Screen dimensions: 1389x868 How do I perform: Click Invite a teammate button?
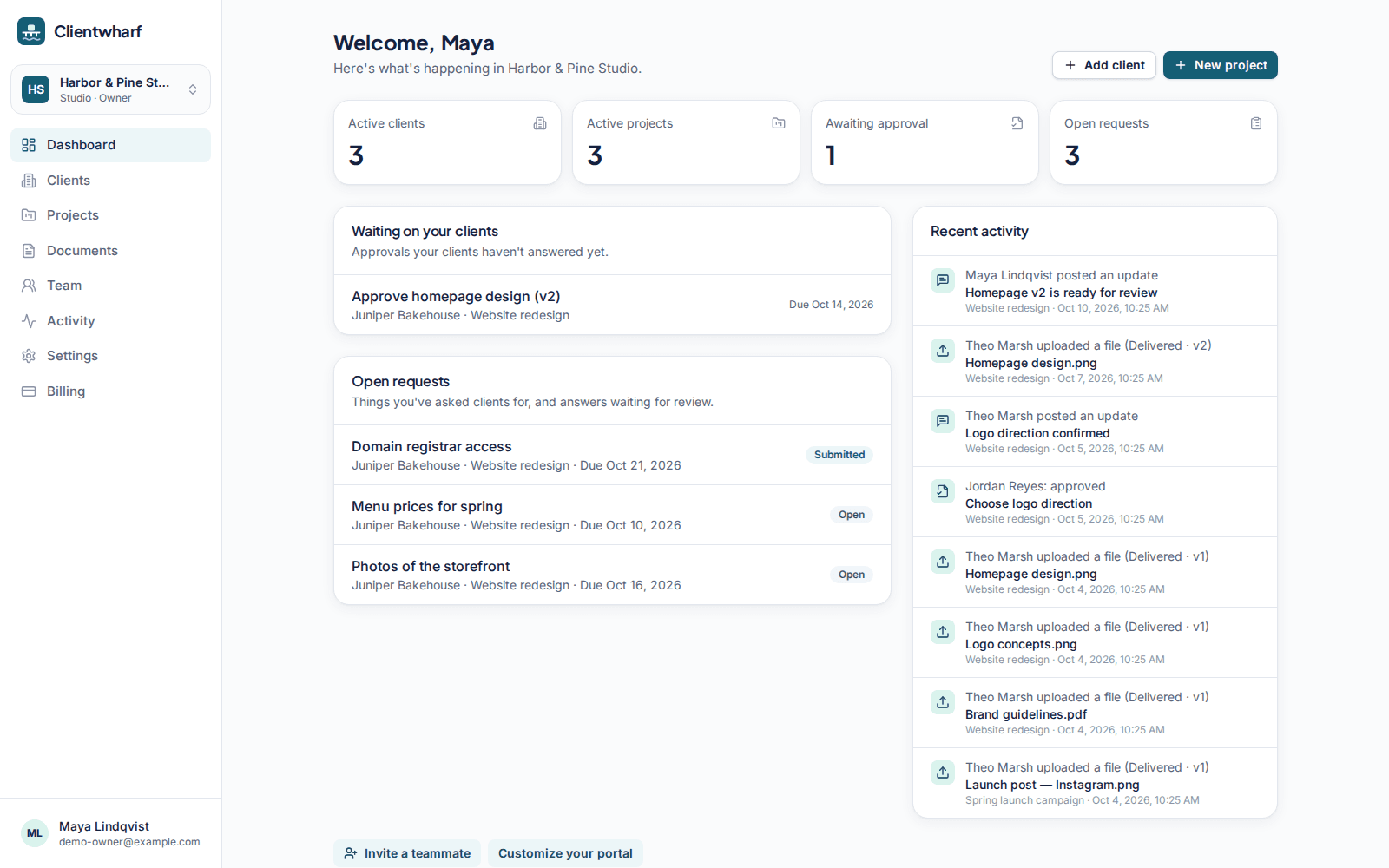coord(408,853)
